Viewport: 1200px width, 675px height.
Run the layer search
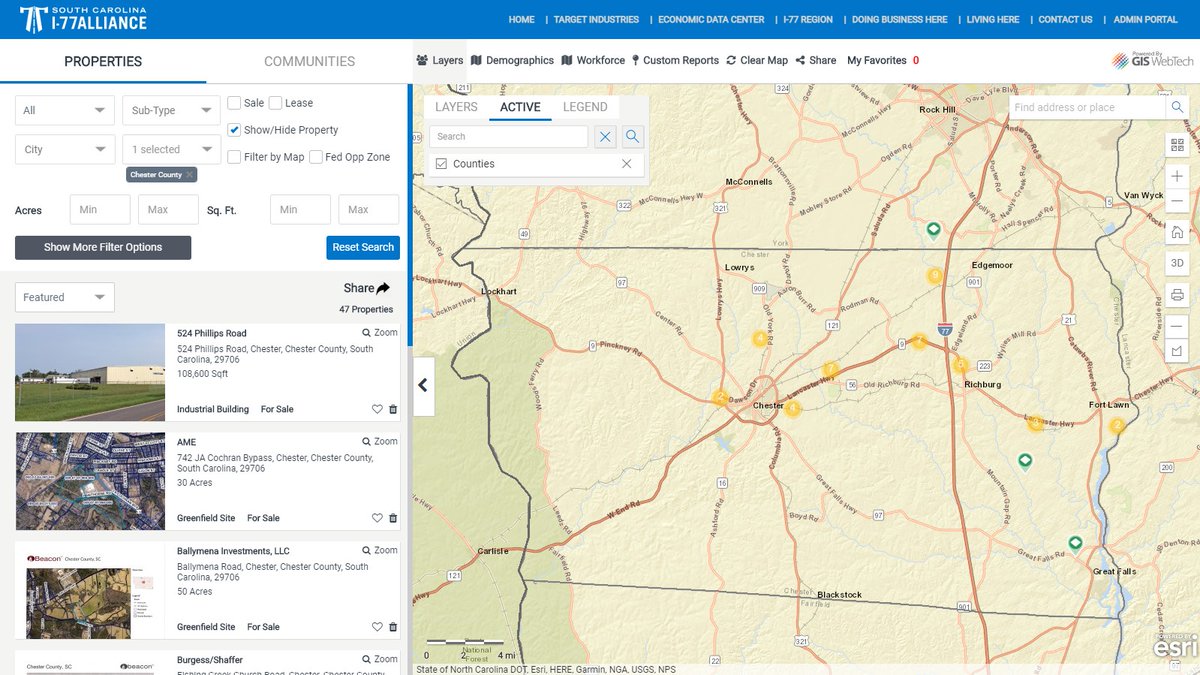(x=632, y=137)
